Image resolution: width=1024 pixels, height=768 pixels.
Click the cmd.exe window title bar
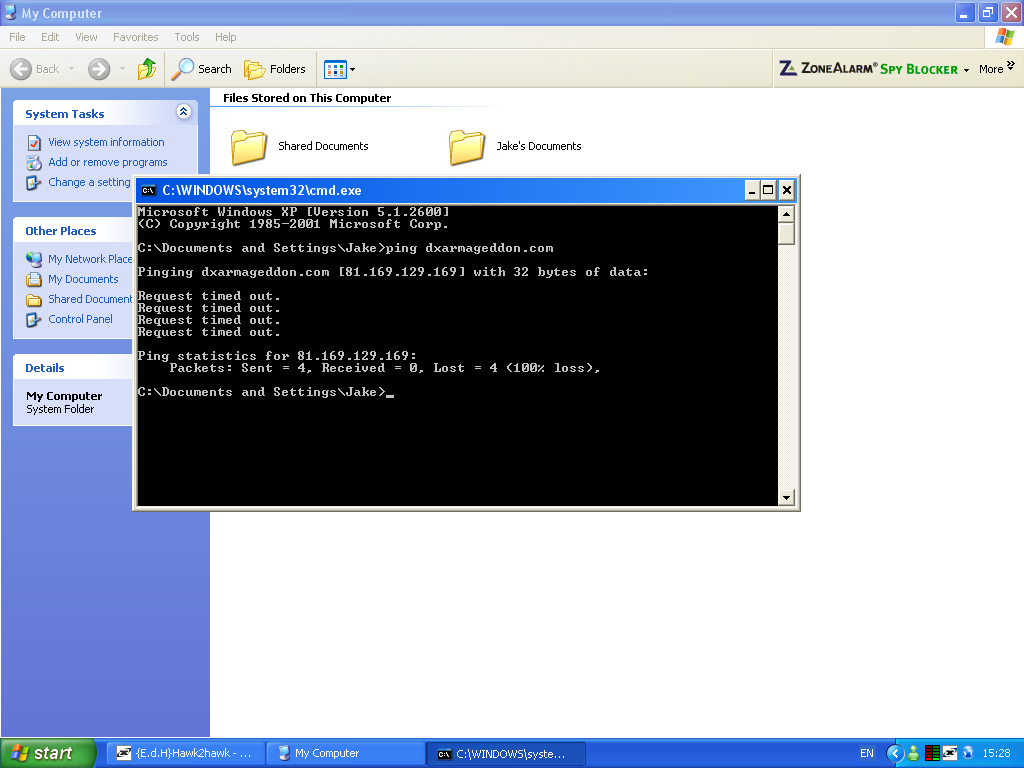point(466,191)
